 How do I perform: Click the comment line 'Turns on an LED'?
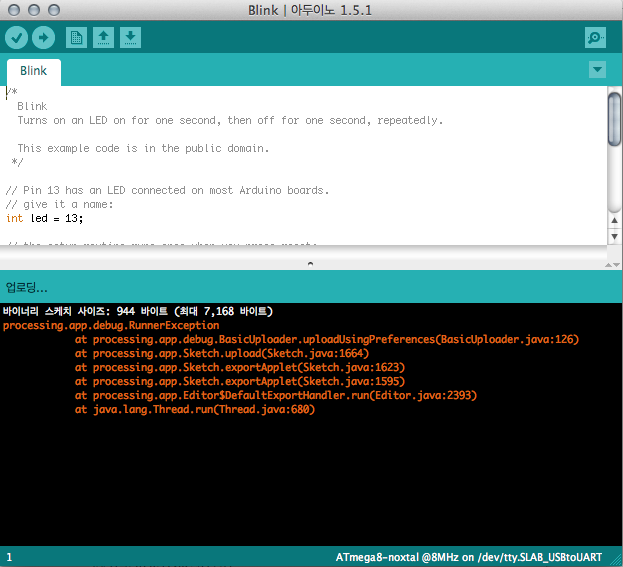click(x=230, y=120)
